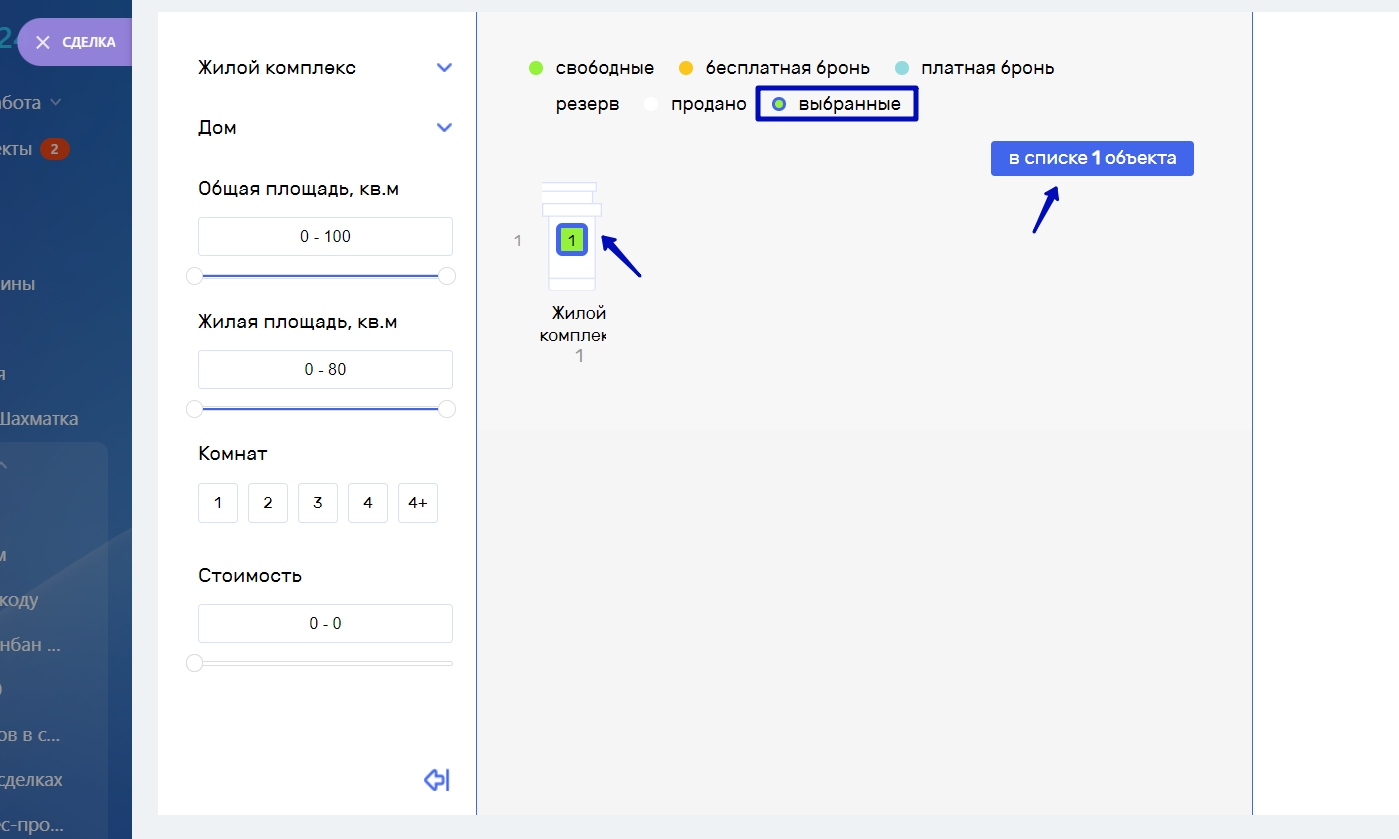Open Шахматка in the left menu
This screenshot has width=1399, height=839.
click(38, 419)
